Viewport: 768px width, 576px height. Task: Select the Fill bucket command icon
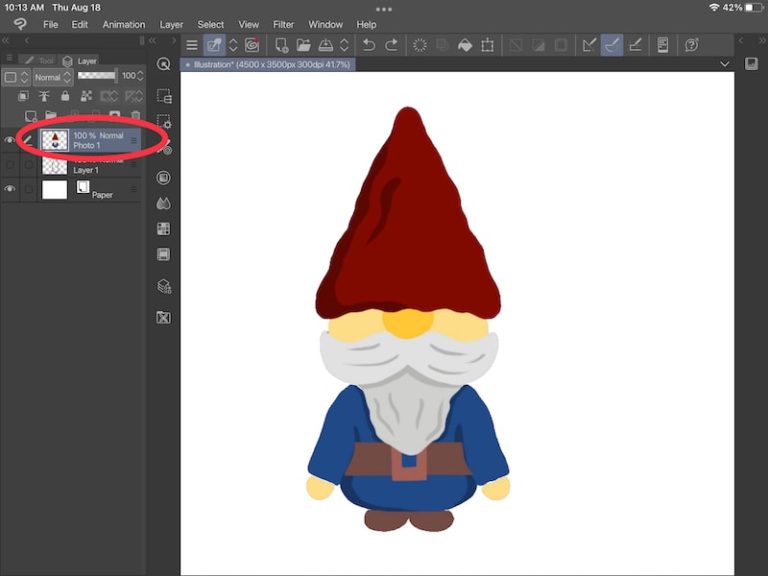[465, 45]
